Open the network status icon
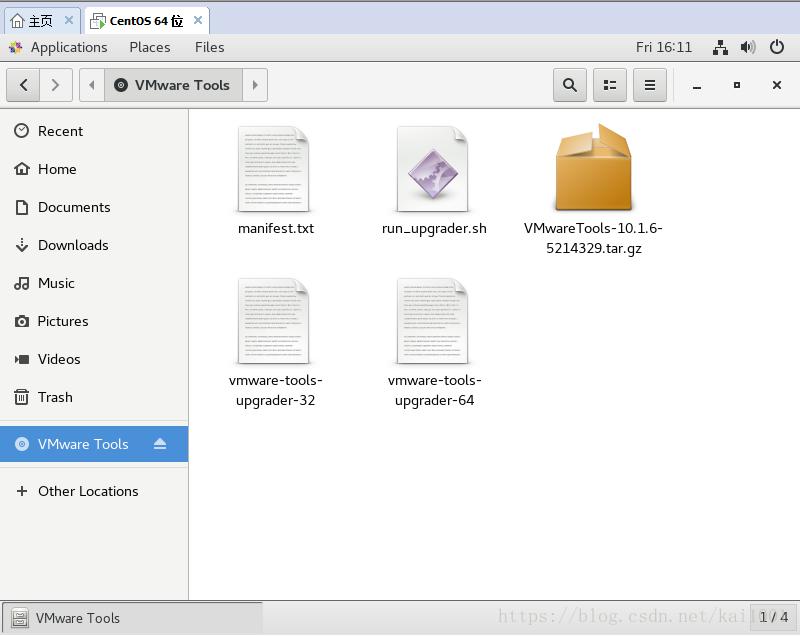 pyautogui.click(x=720, y=47)
